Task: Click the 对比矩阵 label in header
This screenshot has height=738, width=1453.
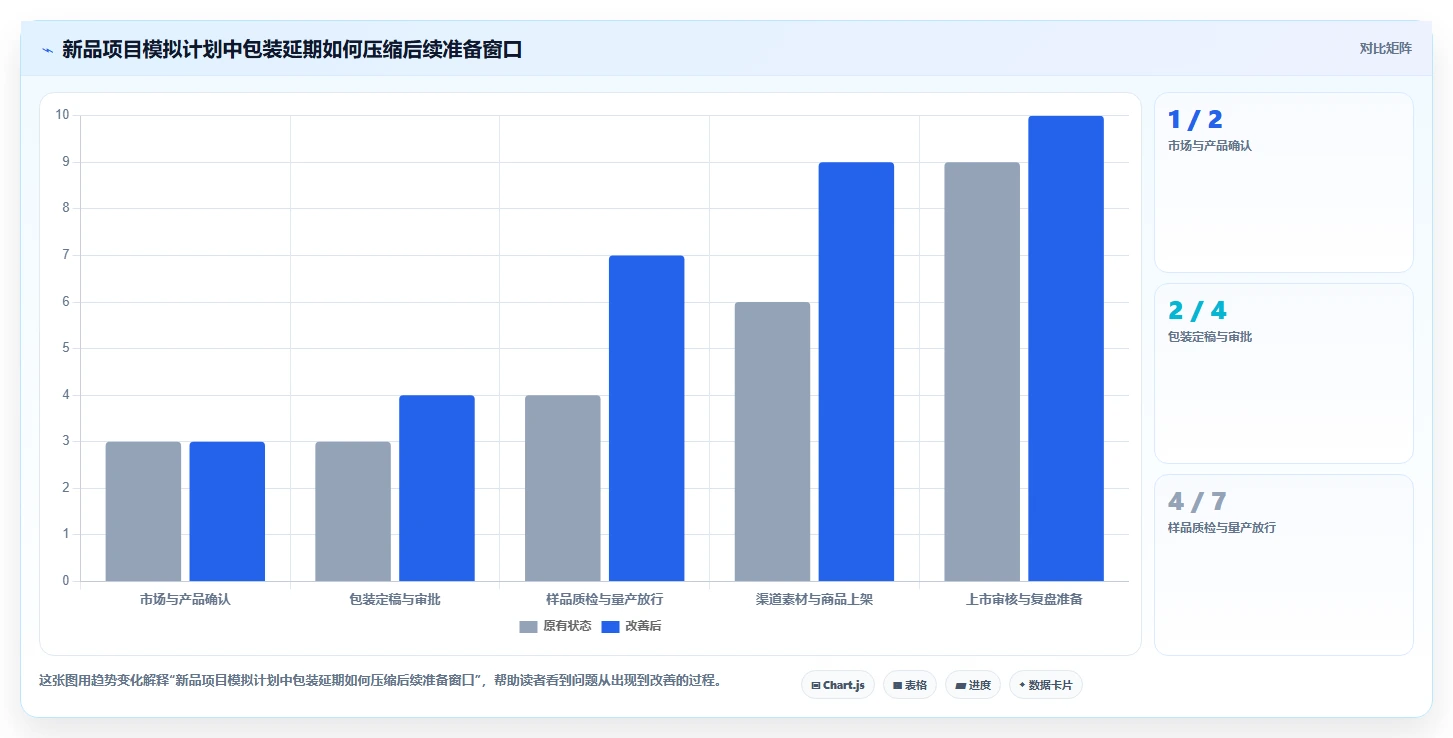Action: (x=1385, y=48)
